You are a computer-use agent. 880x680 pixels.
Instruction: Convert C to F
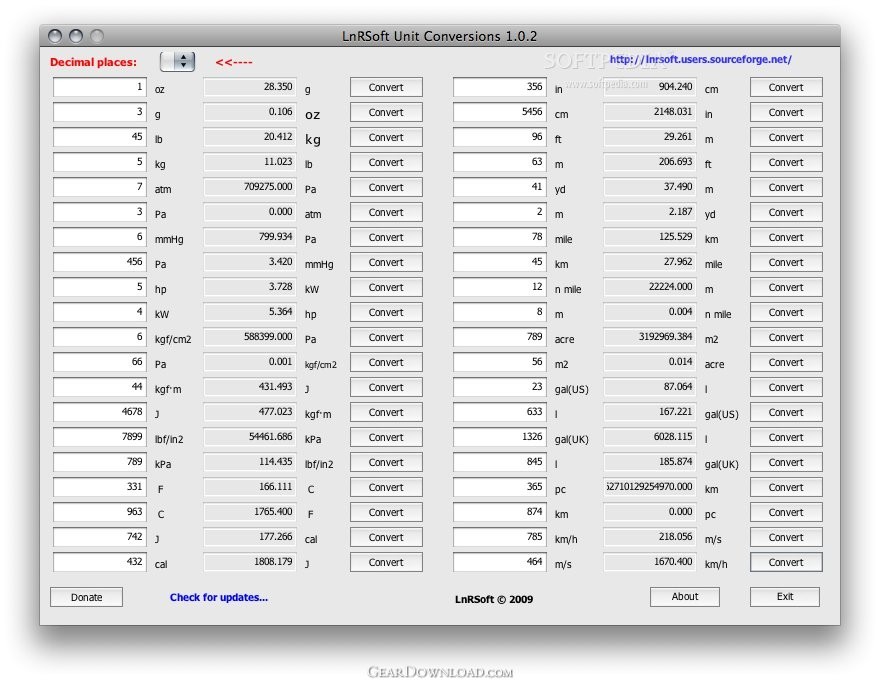coord(386,512)
